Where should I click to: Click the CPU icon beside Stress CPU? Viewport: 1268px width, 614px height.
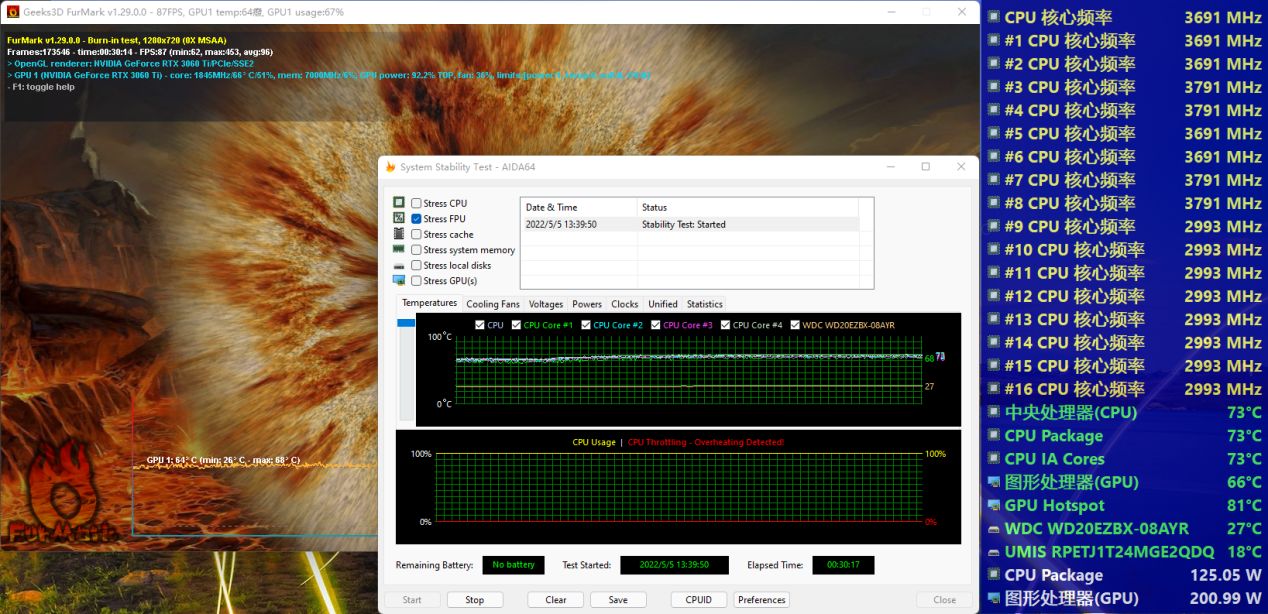[399, 202]
